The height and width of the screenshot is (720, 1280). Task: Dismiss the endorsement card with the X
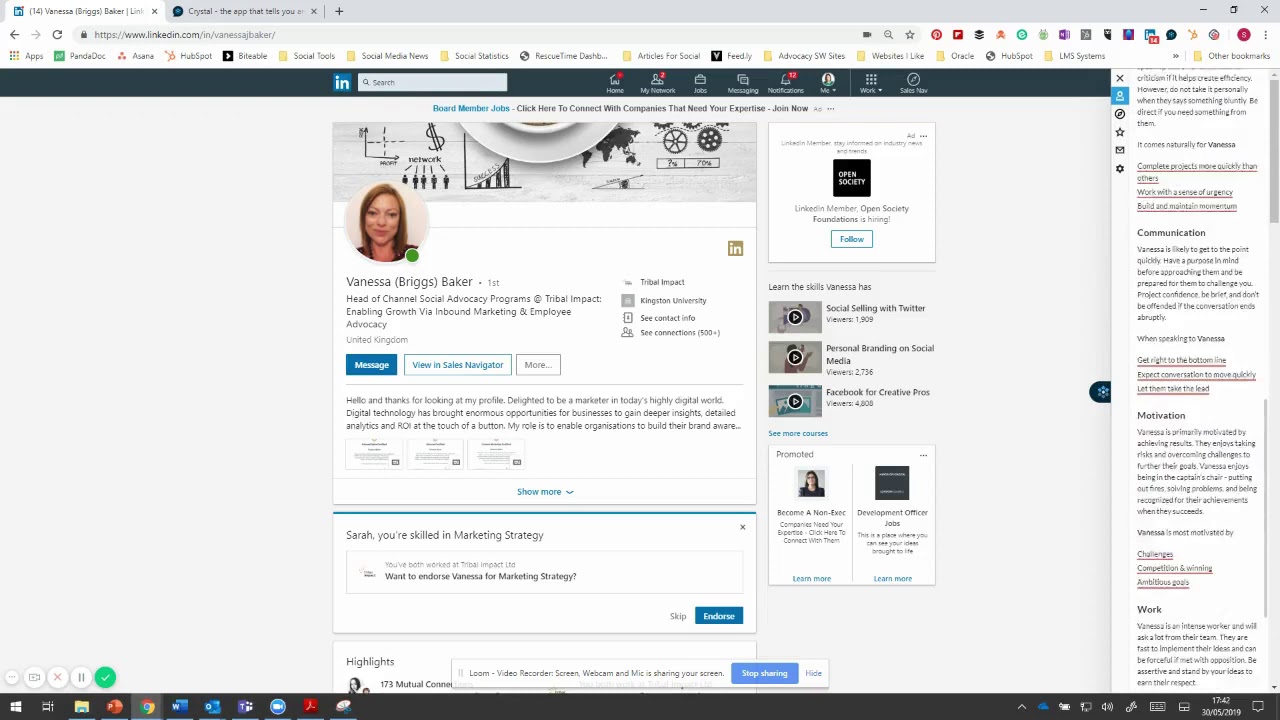(742, 527)
